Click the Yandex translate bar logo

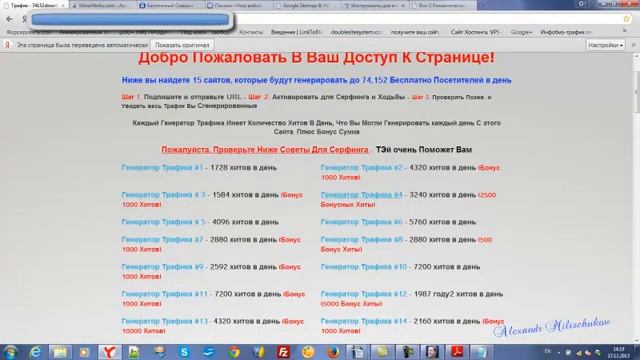7,45
